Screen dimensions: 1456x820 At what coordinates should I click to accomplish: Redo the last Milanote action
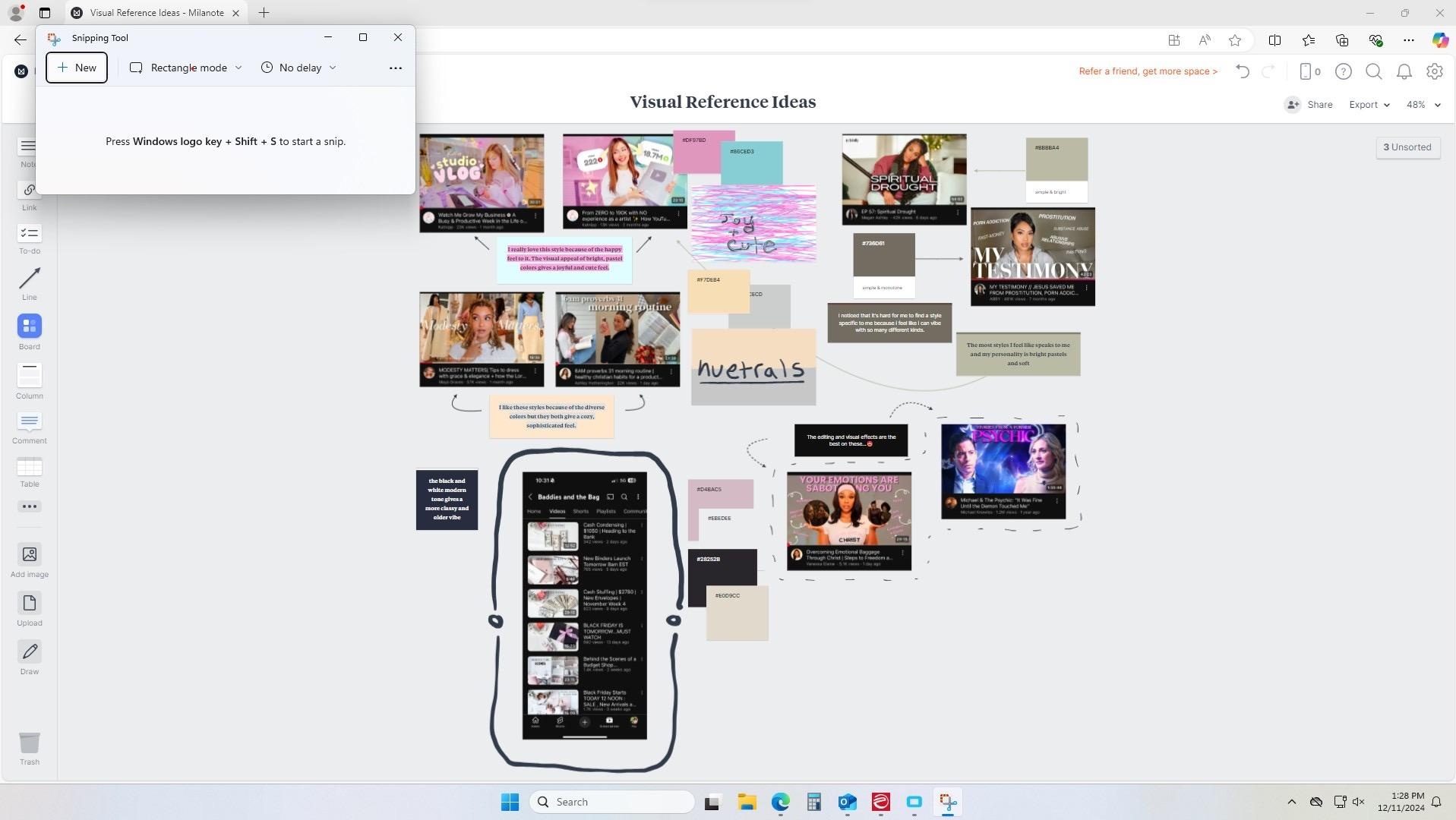[x=1268, y=71]
